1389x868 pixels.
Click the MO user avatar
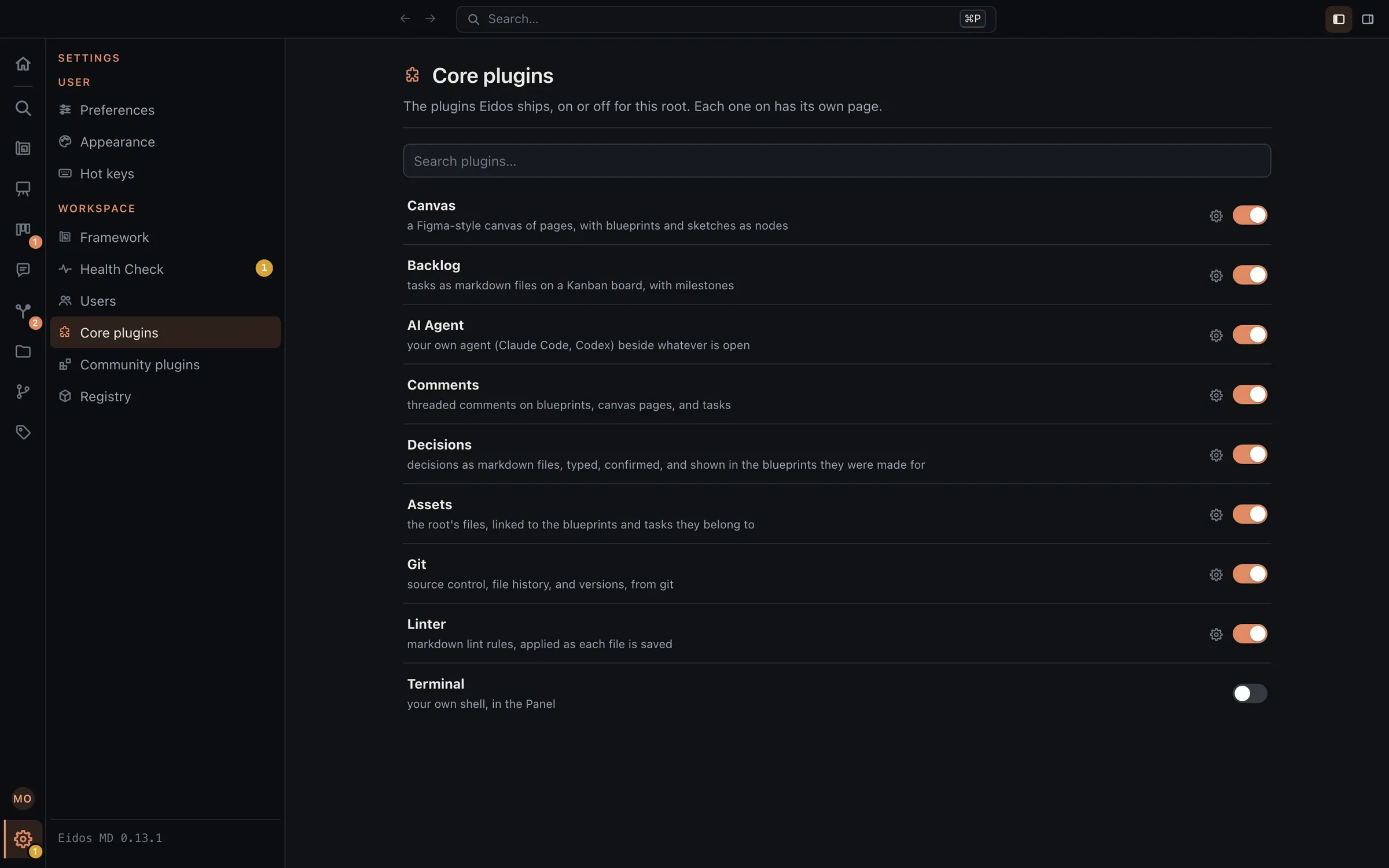coord(23,799)
